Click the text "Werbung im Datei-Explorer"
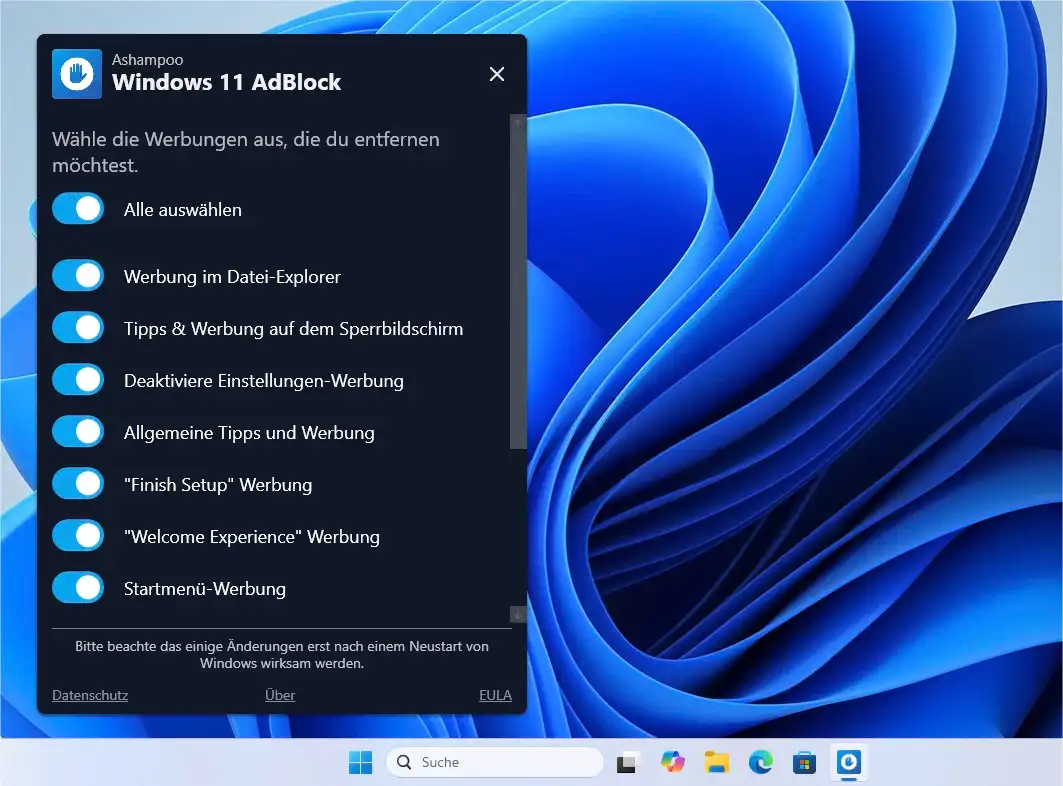This screenshot has width=1063, height=786. pyautogui.click(x=232, y=277)
